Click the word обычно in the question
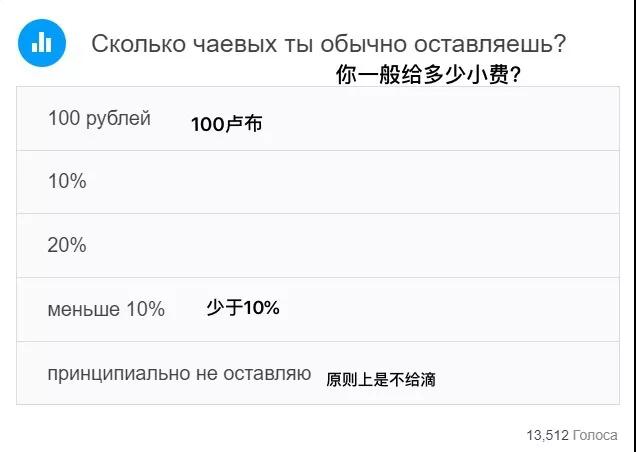This screenshot has height=452, width=636. [x=363, y=44]
